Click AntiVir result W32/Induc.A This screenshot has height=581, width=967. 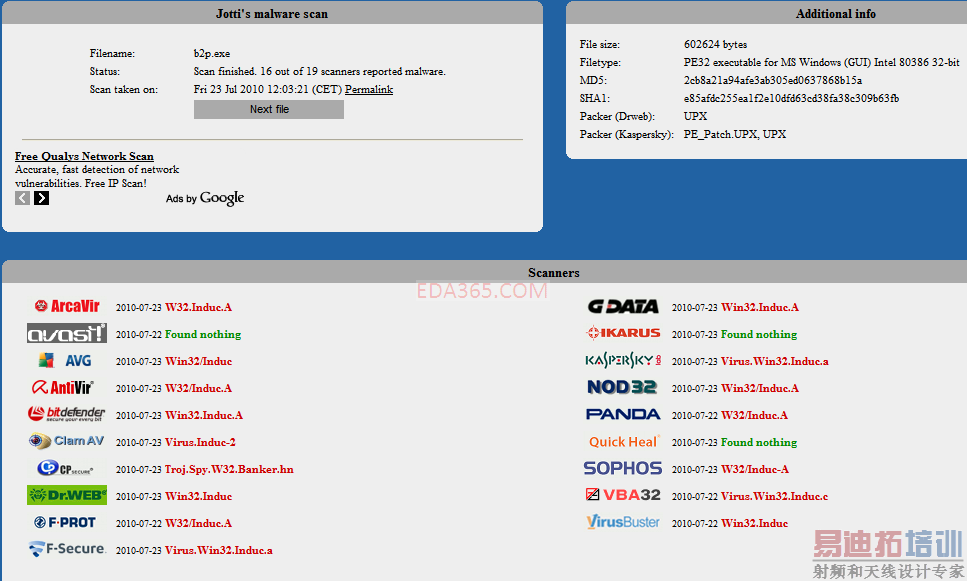(x=199, y=389)
